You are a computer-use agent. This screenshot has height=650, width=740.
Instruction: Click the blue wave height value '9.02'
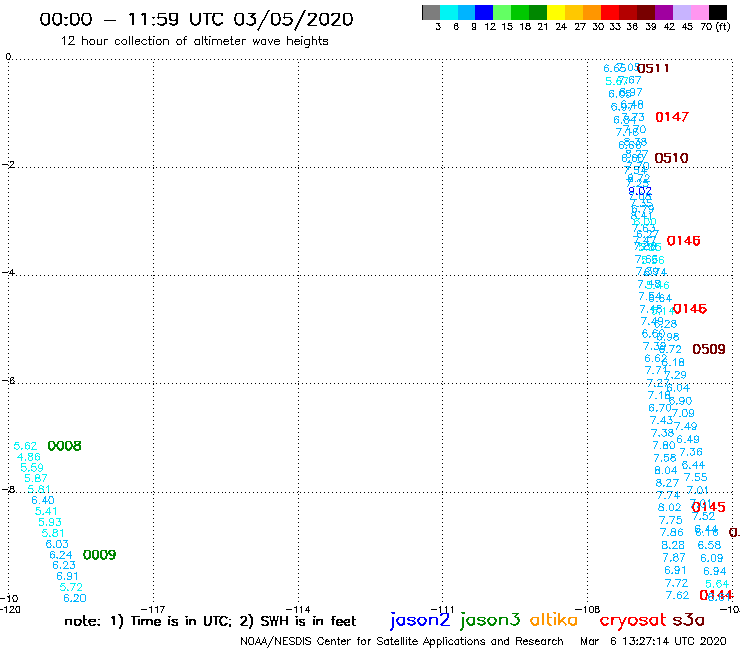click(x=640, y=191)
